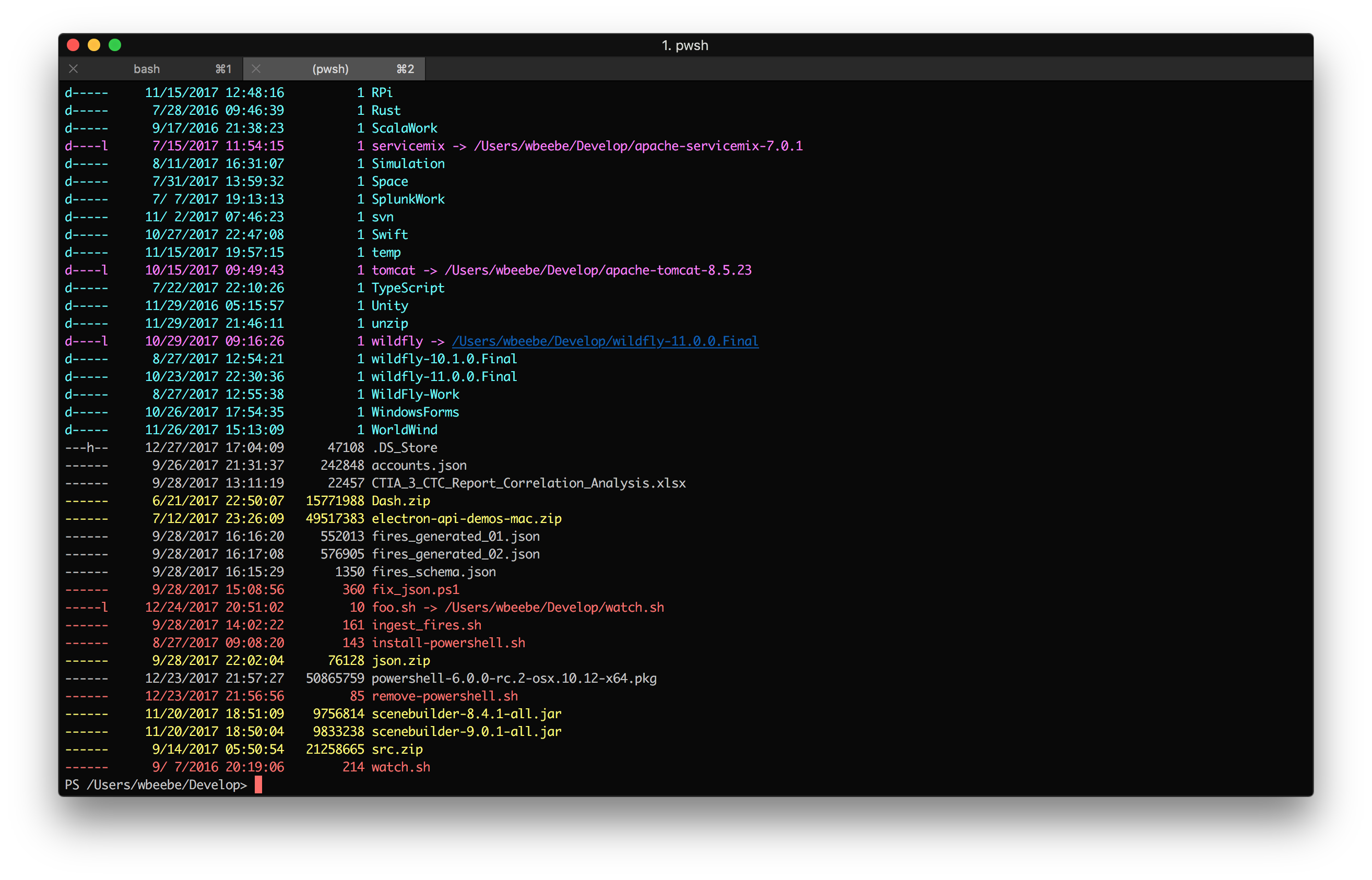Click the 'SplunkWork' directory name
The height and width of the screenshot is (880, 1372).
click(408, 199)
